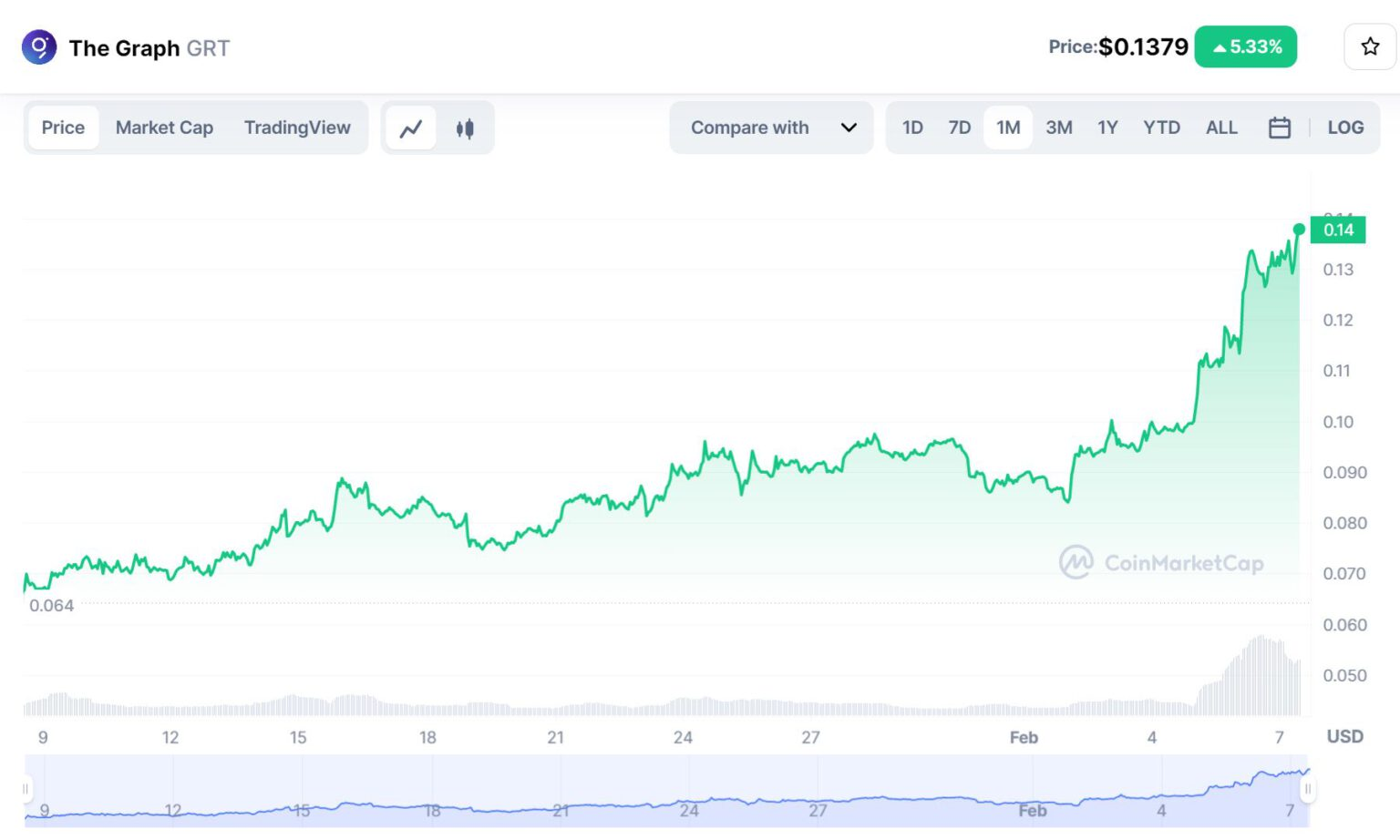Click the right range slider handle
Screen dimensions: 1400x840
pos(1307,789)
